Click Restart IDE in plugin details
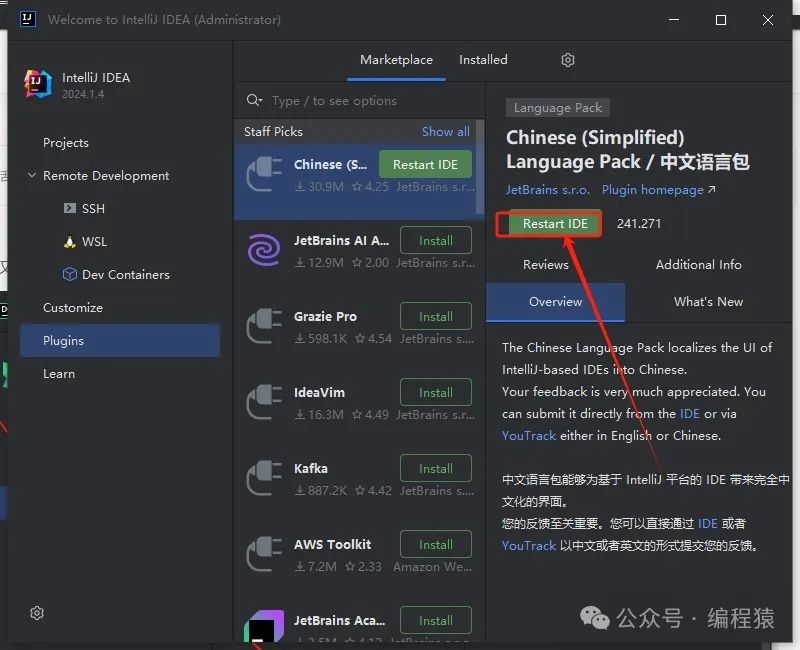Viewport: 800px width, 650px height. coord(555,224)
